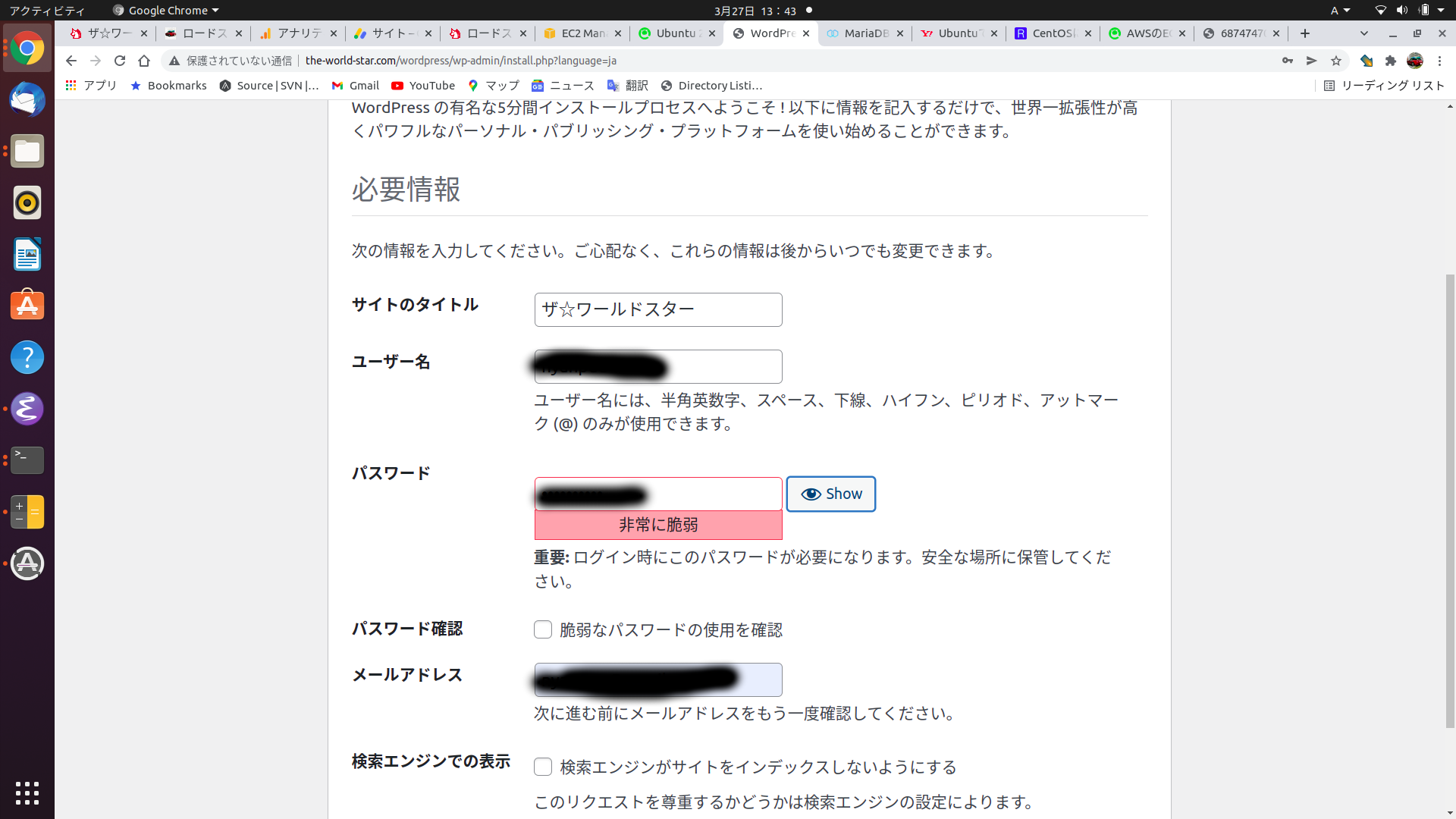Open the send-tab arrow icon in address bar
1456x819 pixels.
tap(1312, 61)
